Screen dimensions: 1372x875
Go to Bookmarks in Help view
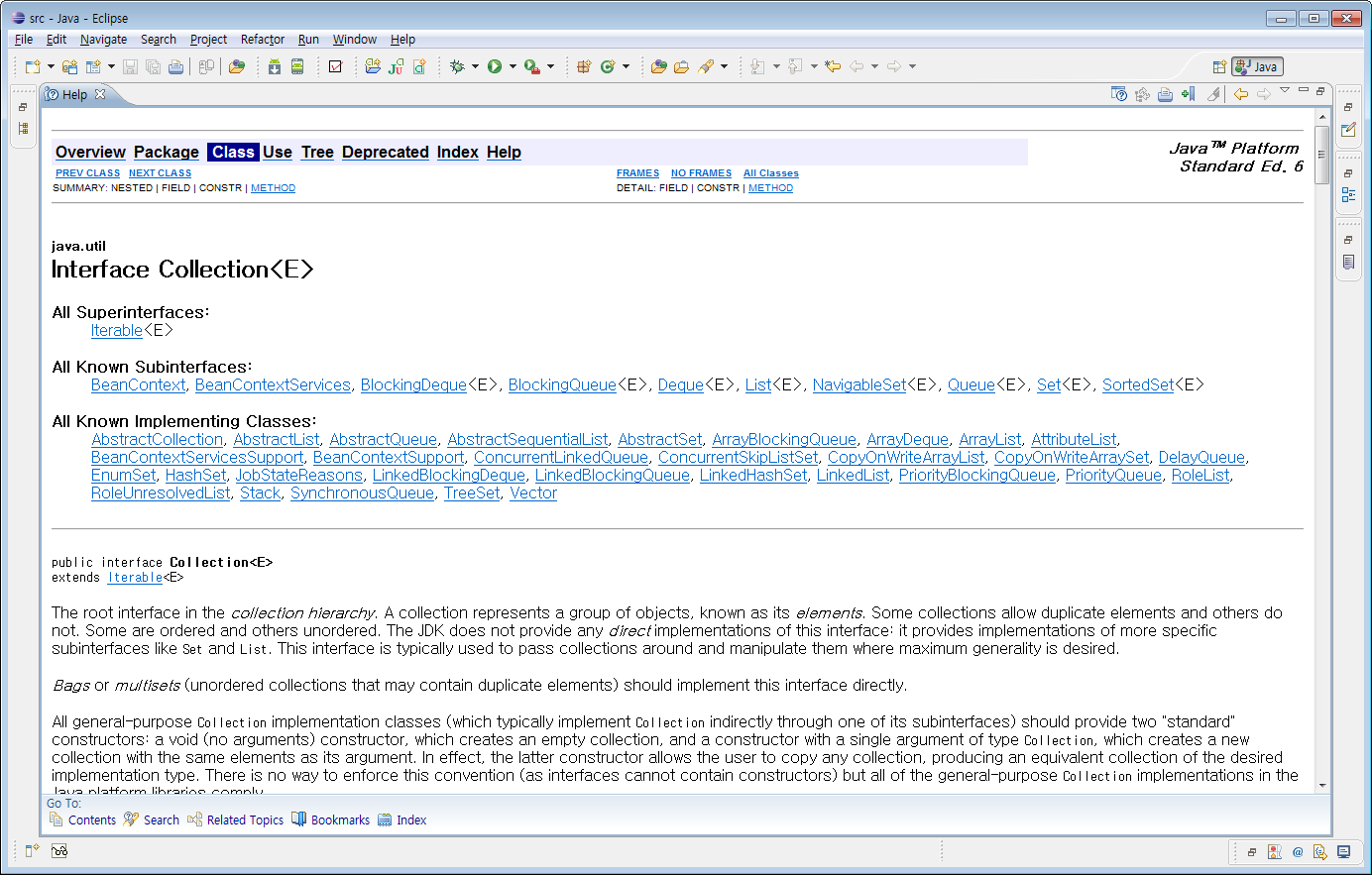click(x=330, y=820)
